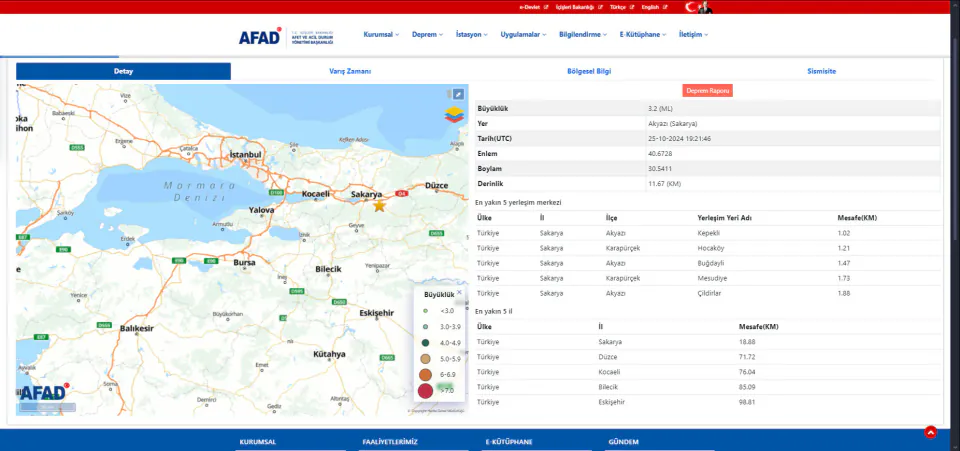Expand the E-Kütüphane menu
This screenshot has width=960, height=451.
643,35
